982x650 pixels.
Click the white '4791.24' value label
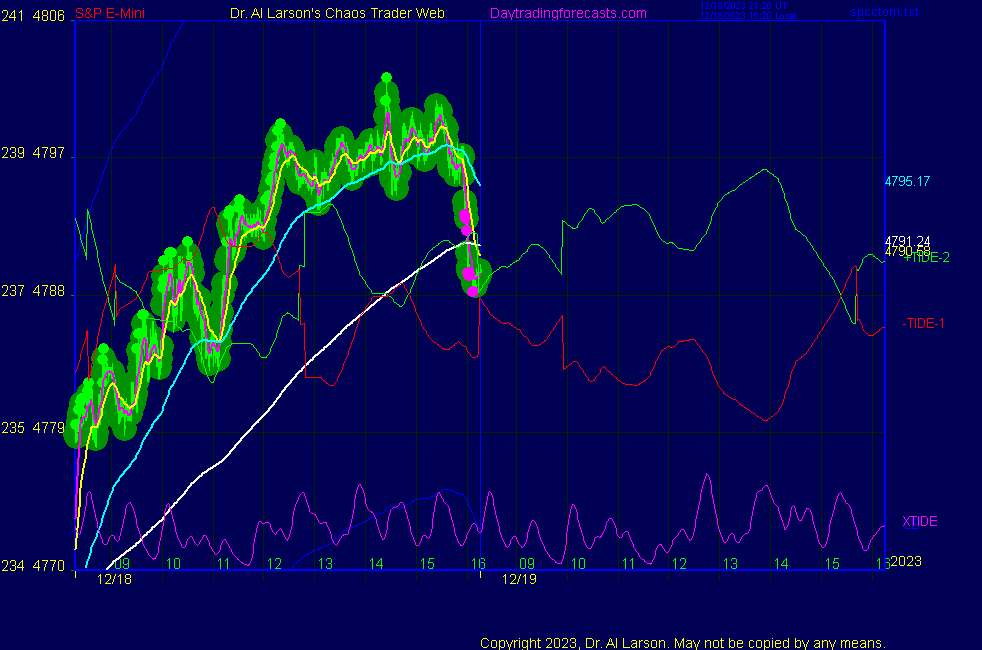pyautogui.click(x=907, y=240)
